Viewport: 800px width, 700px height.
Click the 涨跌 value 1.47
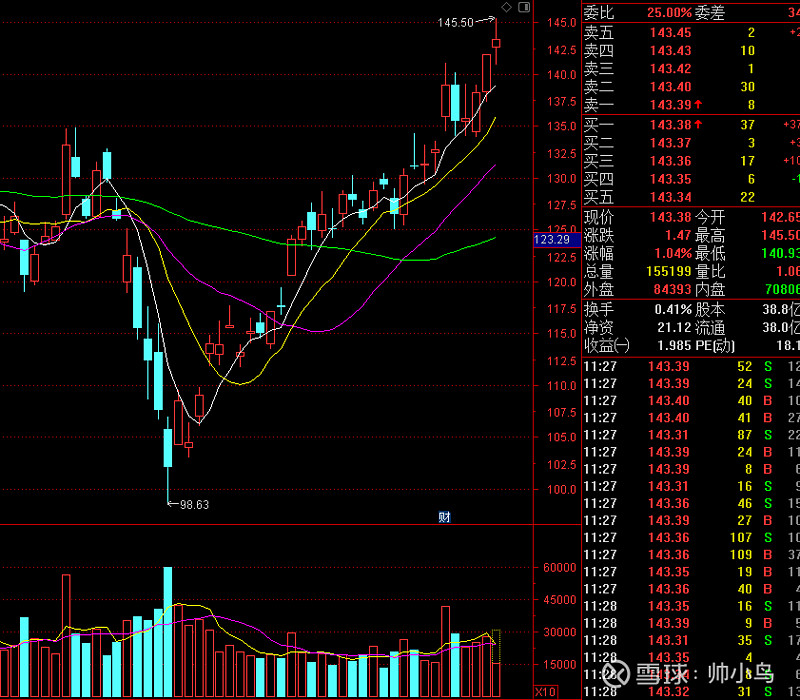click(x=678, y=236)
